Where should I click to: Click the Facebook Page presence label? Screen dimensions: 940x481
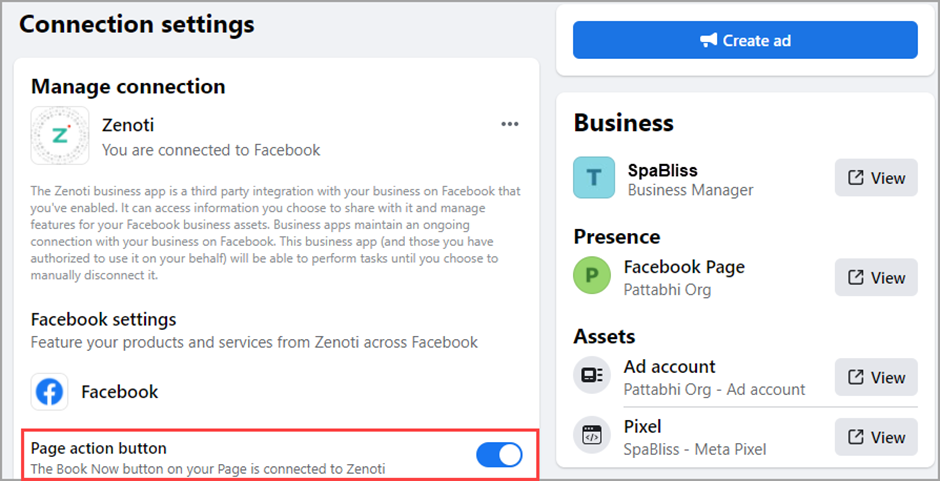click(684, 267)
